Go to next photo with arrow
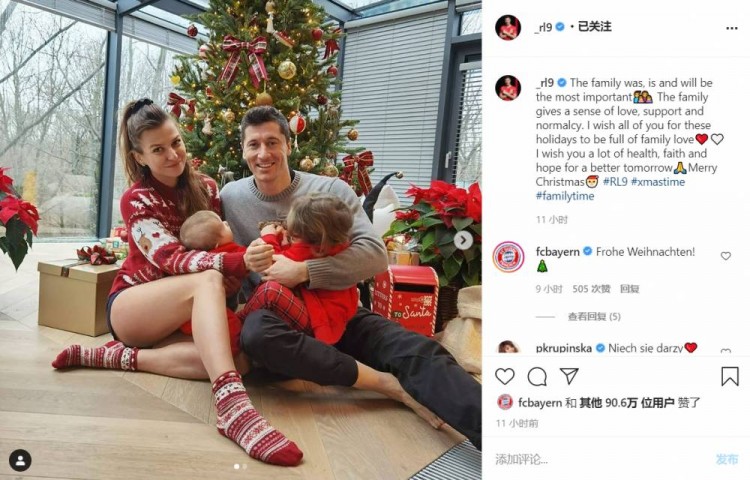750x480 pixels. 463,240
